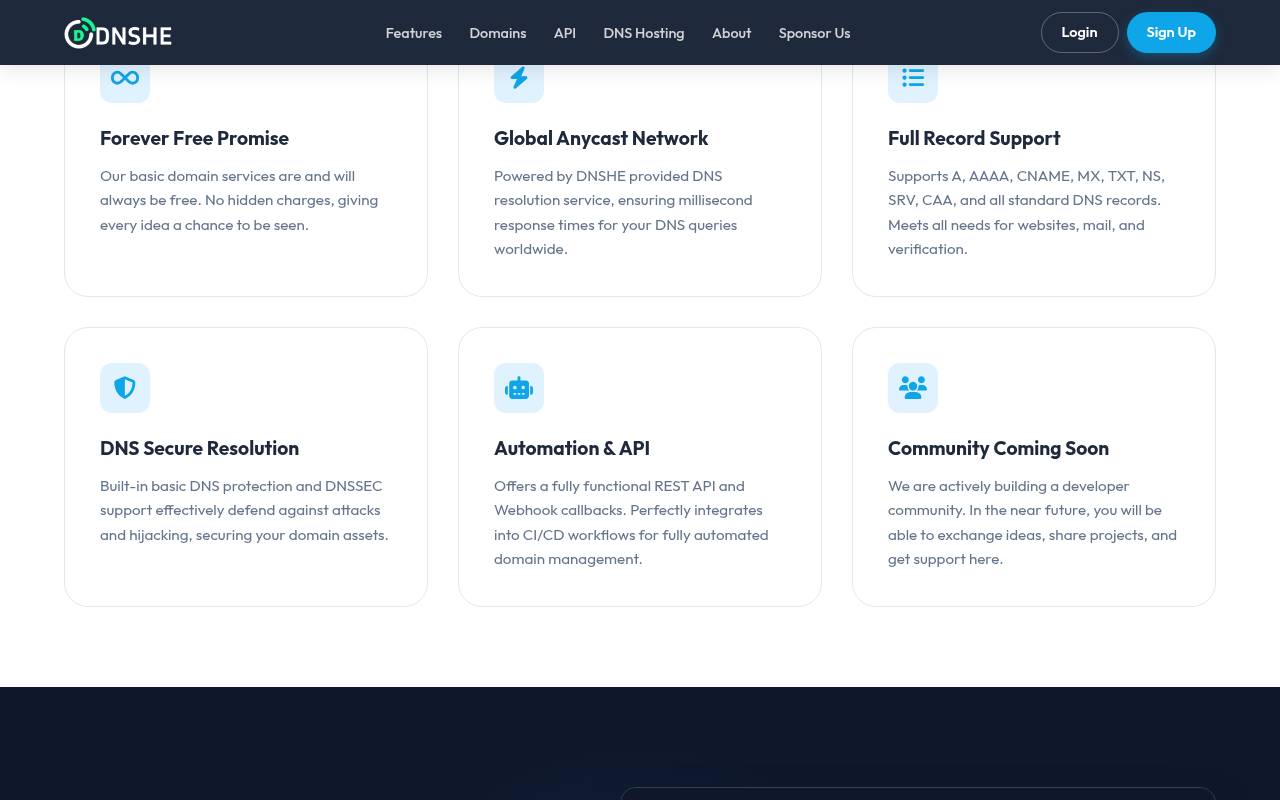Select the Global Anycast Network heading

601,138
